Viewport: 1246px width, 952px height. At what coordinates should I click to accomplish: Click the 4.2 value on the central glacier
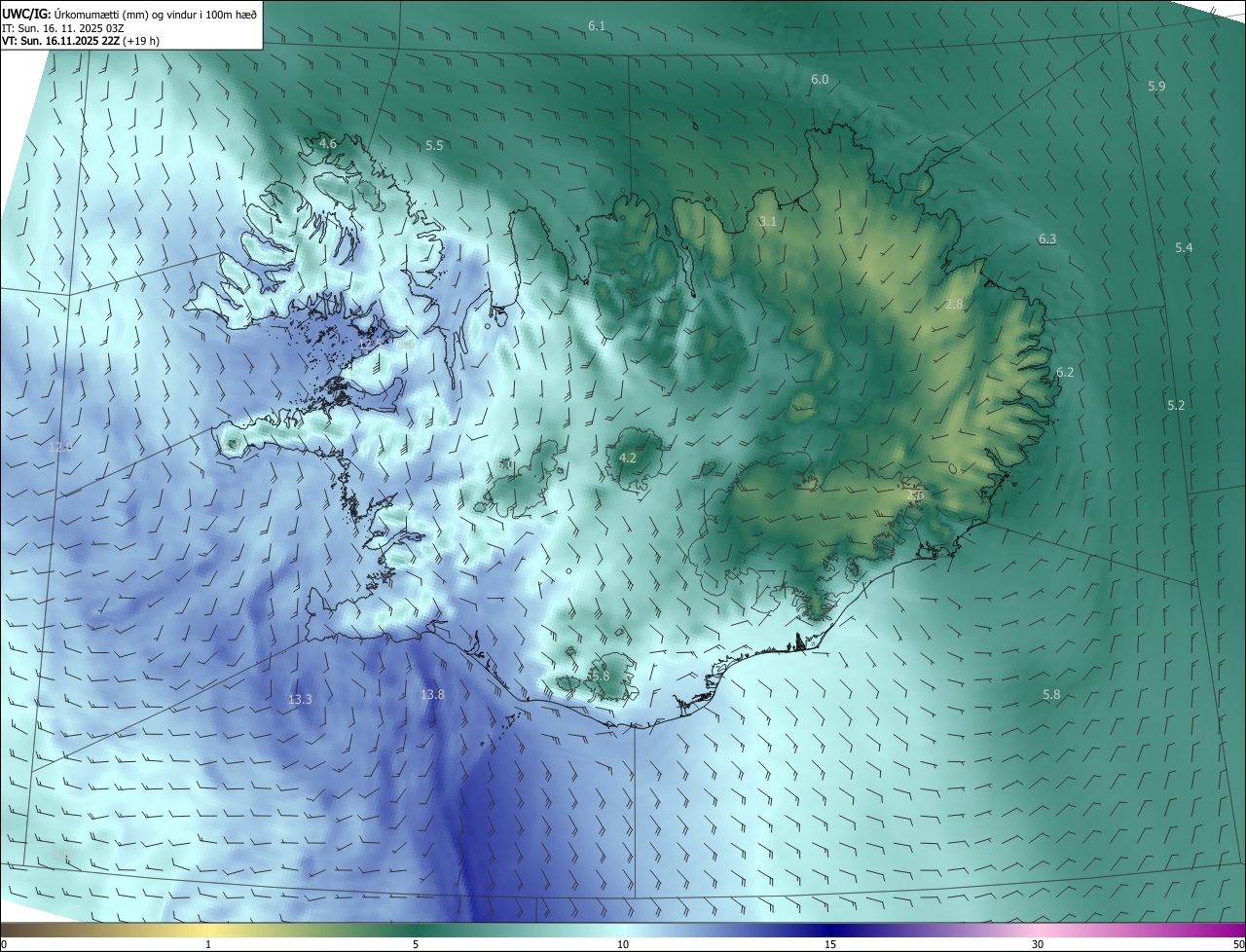[628, 458]
